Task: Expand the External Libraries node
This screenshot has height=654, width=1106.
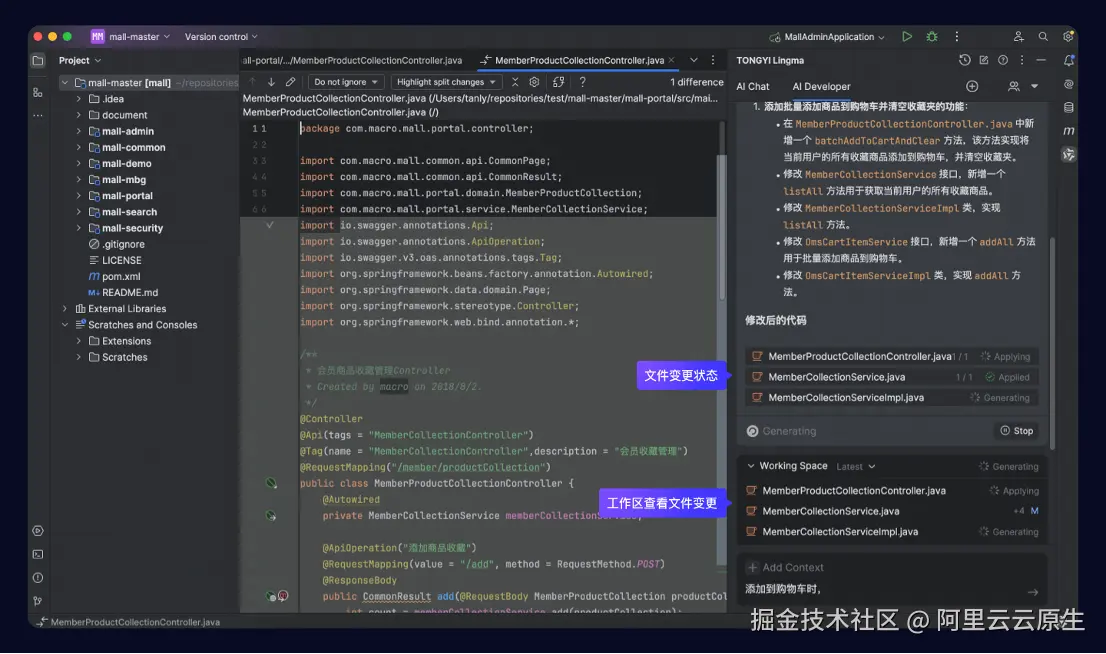Action: click(65, 309)
